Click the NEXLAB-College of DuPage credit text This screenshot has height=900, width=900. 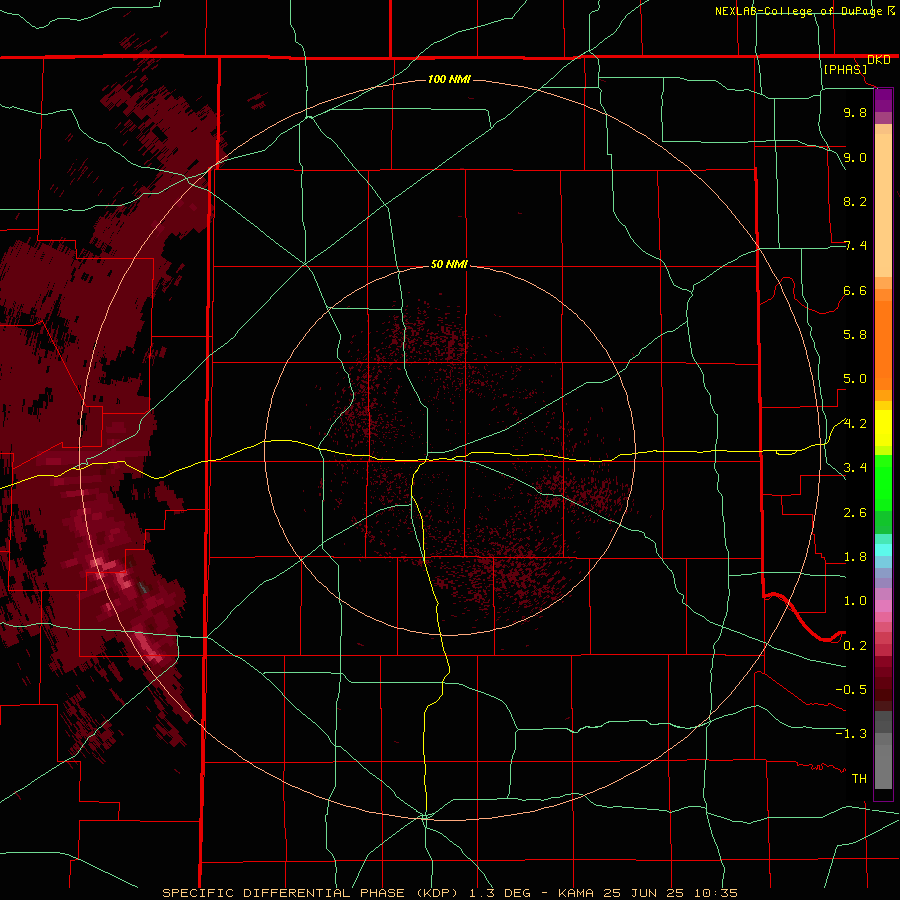799,11
